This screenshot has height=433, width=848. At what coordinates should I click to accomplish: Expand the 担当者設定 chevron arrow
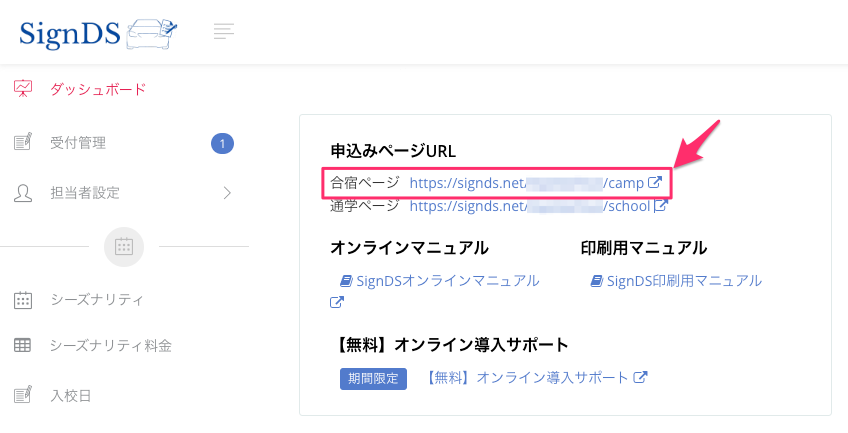(x=227, y=192)
